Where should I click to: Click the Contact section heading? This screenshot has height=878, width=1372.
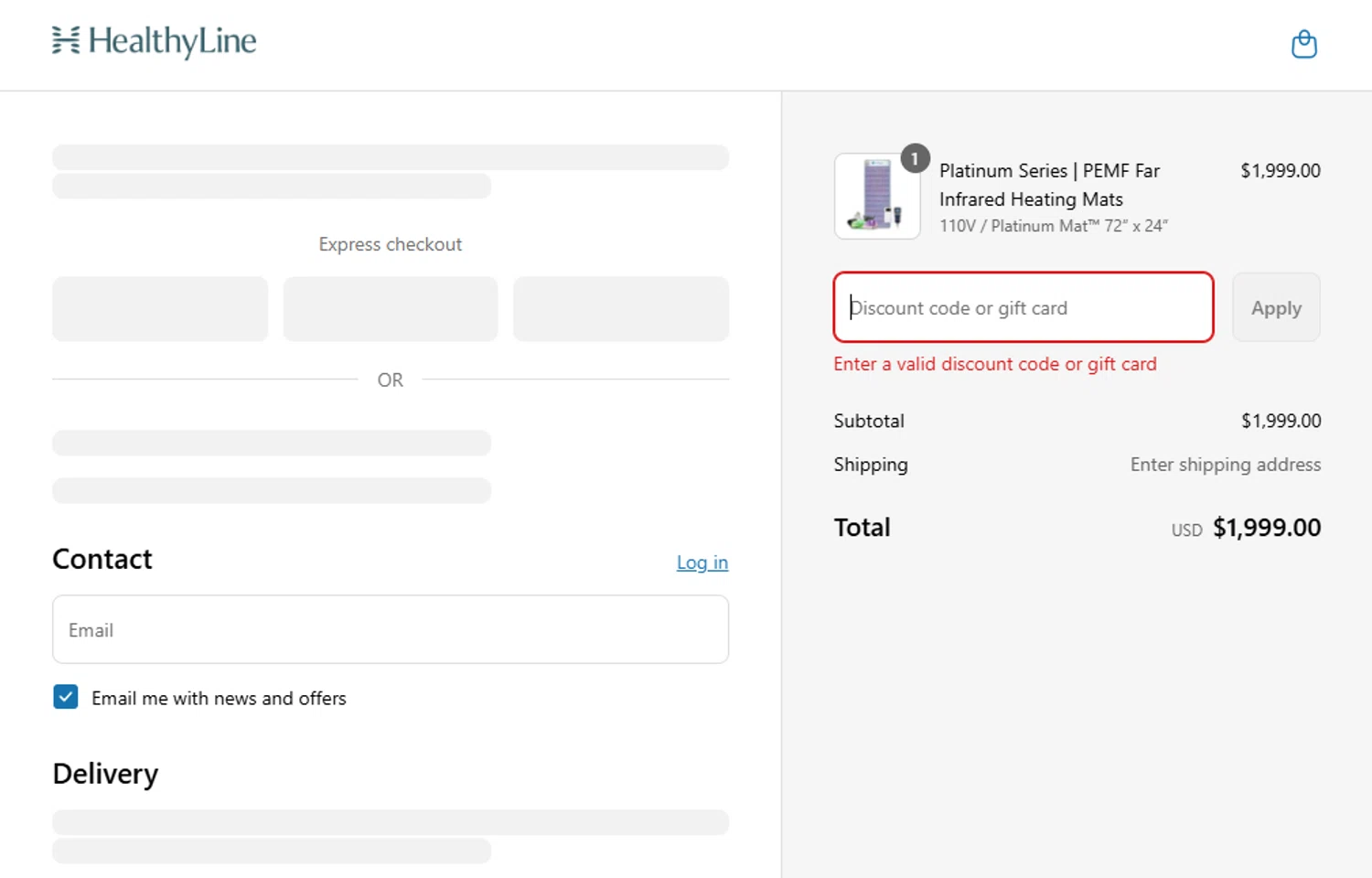click(102, 559)
